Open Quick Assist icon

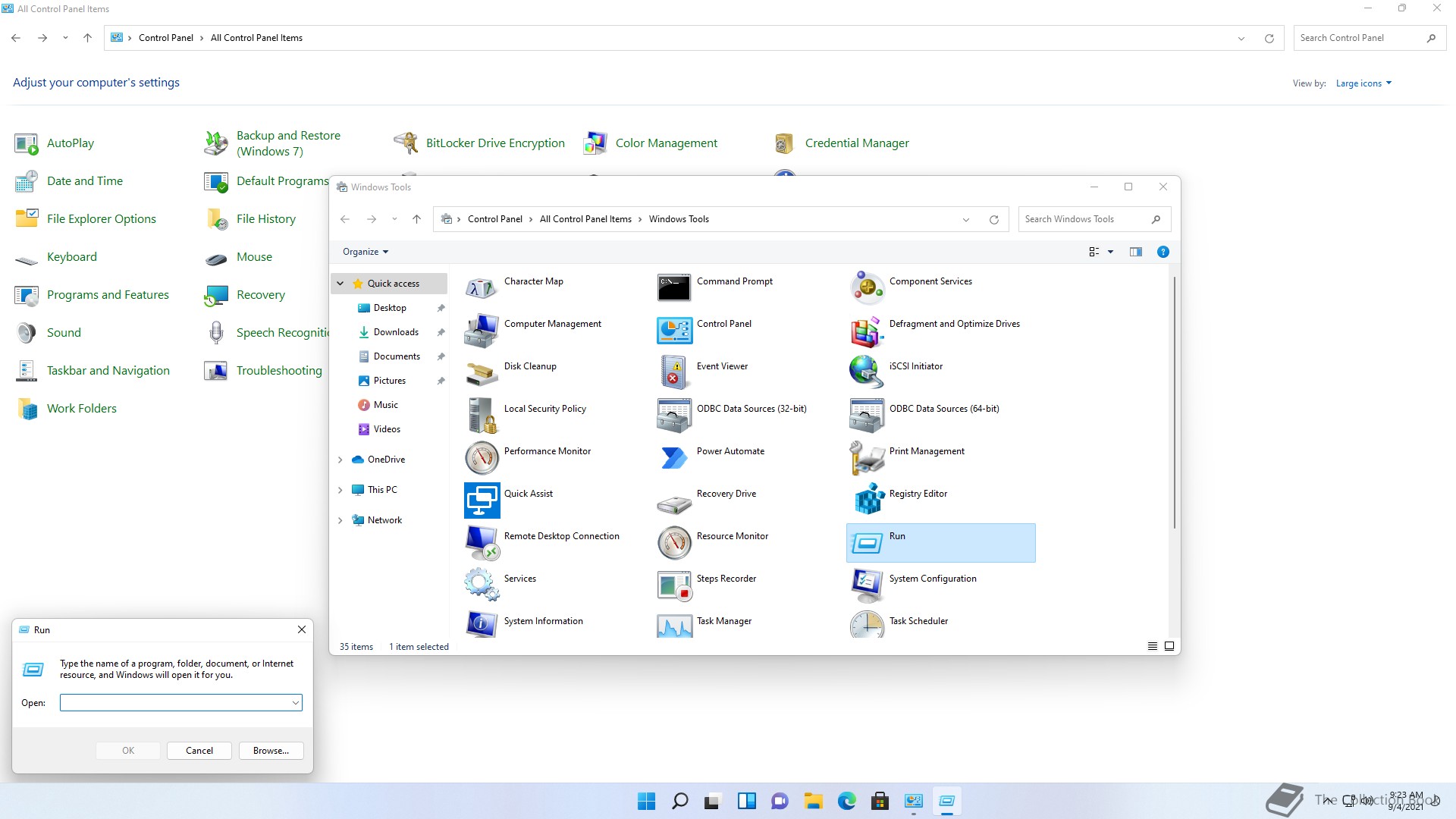coord(482,500)
